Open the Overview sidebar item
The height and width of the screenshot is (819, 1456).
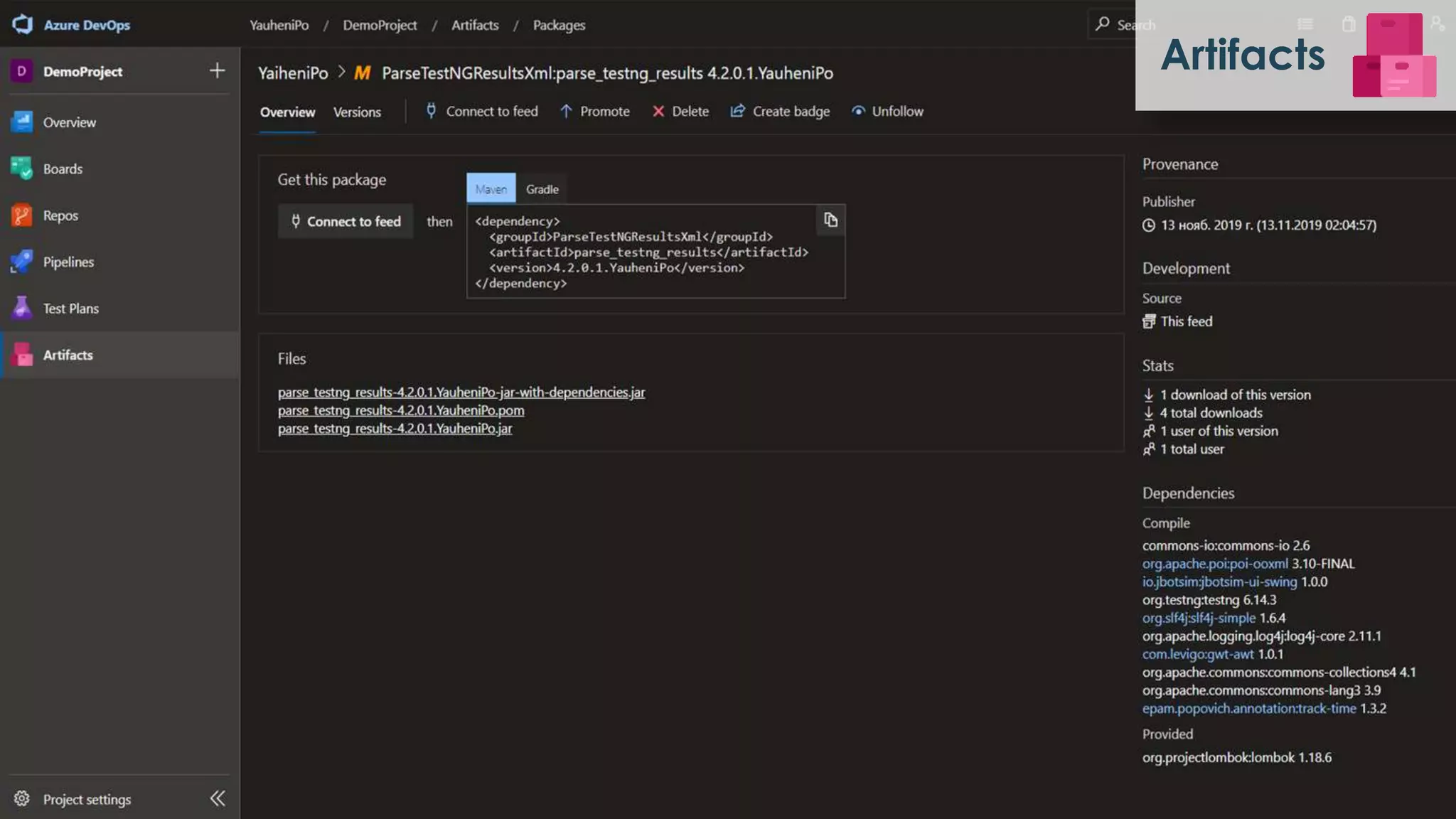coord(69,122)
